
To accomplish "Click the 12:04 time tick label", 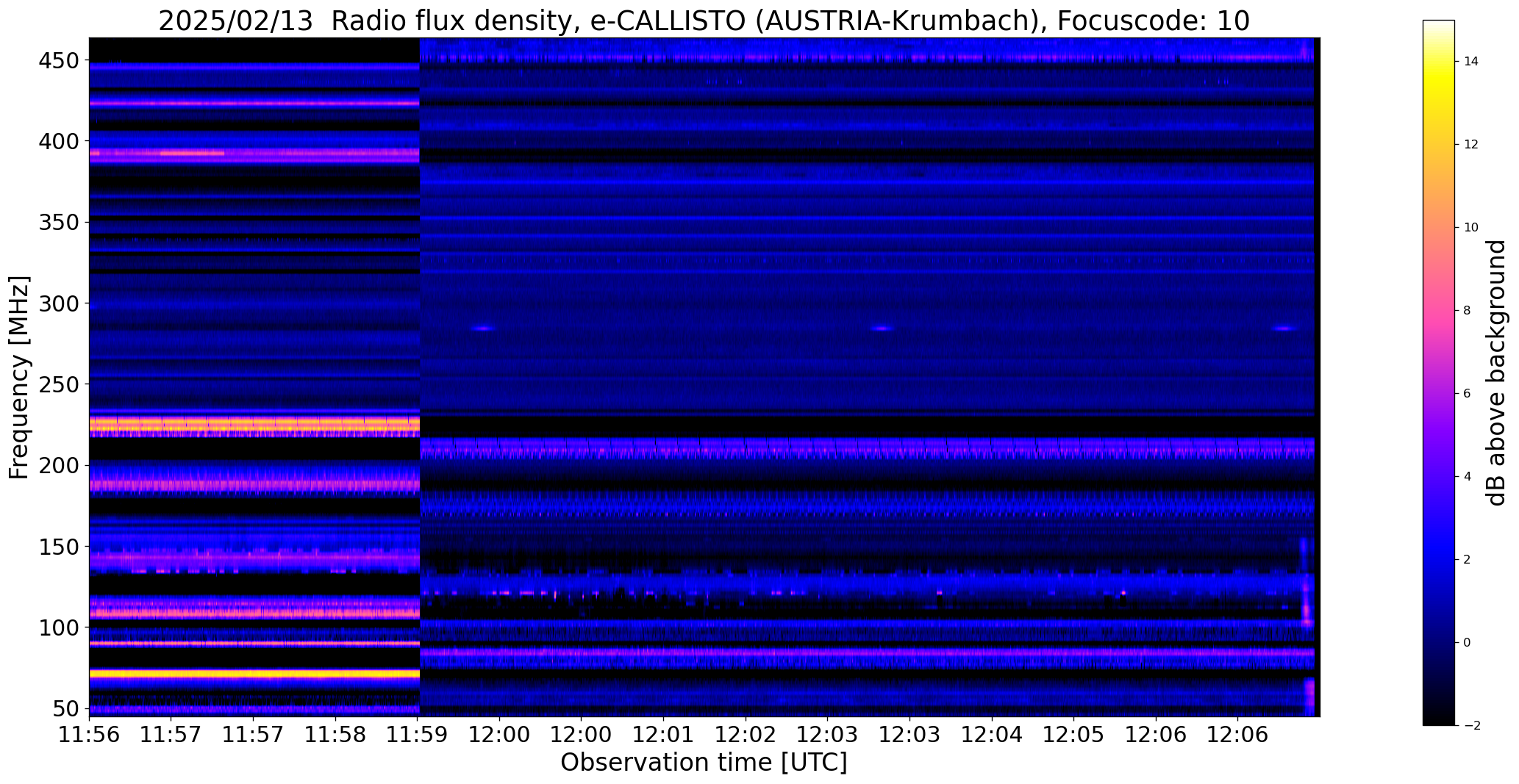I will (x=992, y=735).
